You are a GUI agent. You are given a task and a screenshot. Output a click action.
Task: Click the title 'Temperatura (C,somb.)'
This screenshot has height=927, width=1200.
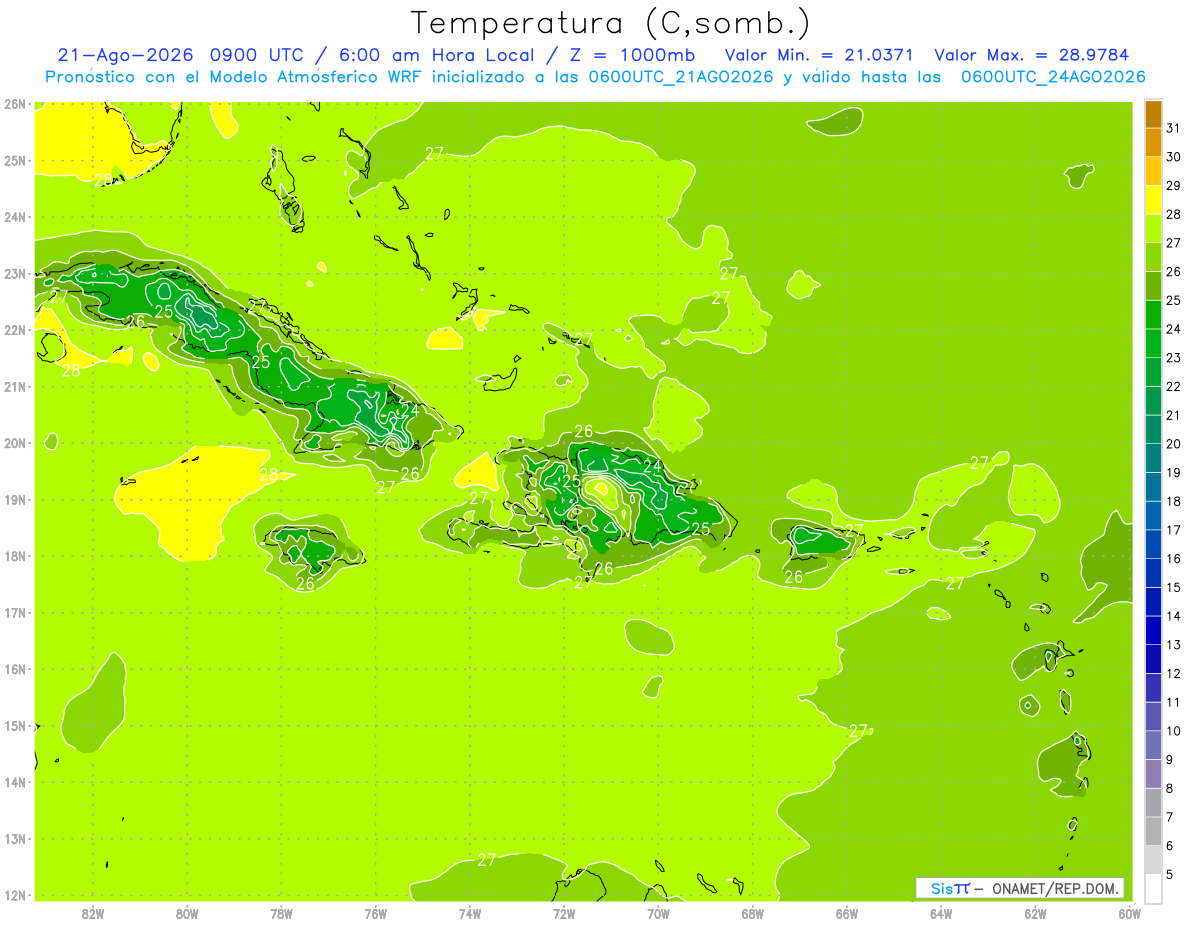tap(611, 22)
